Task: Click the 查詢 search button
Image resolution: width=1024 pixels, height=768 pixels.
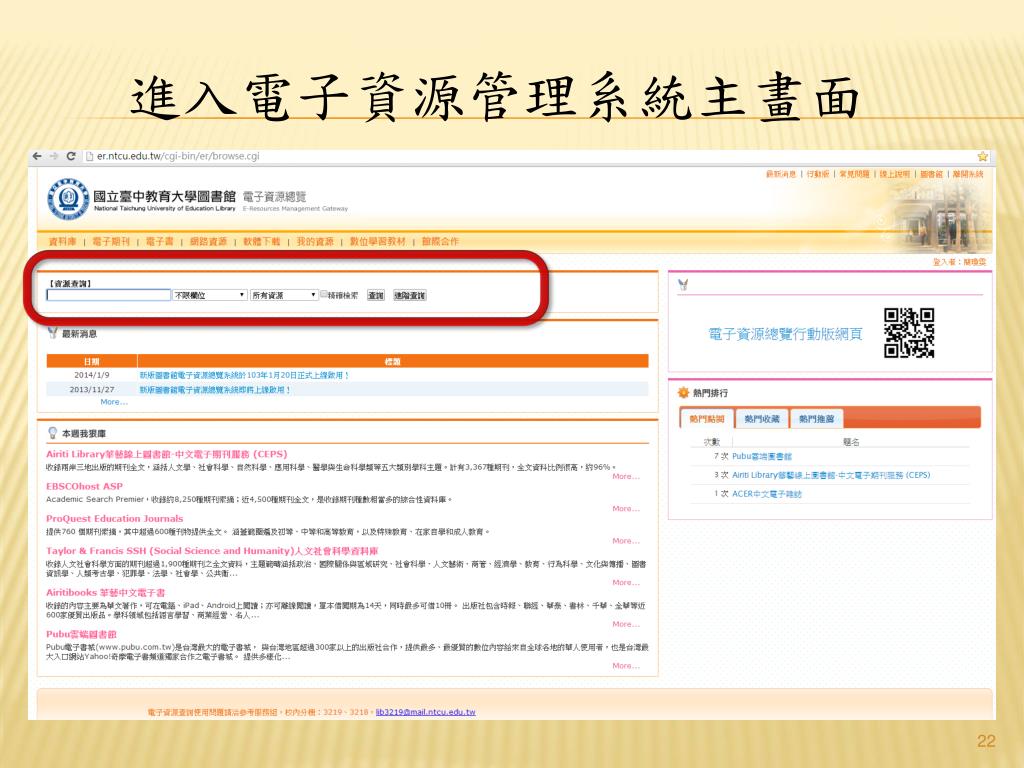Action: (376, 295)
